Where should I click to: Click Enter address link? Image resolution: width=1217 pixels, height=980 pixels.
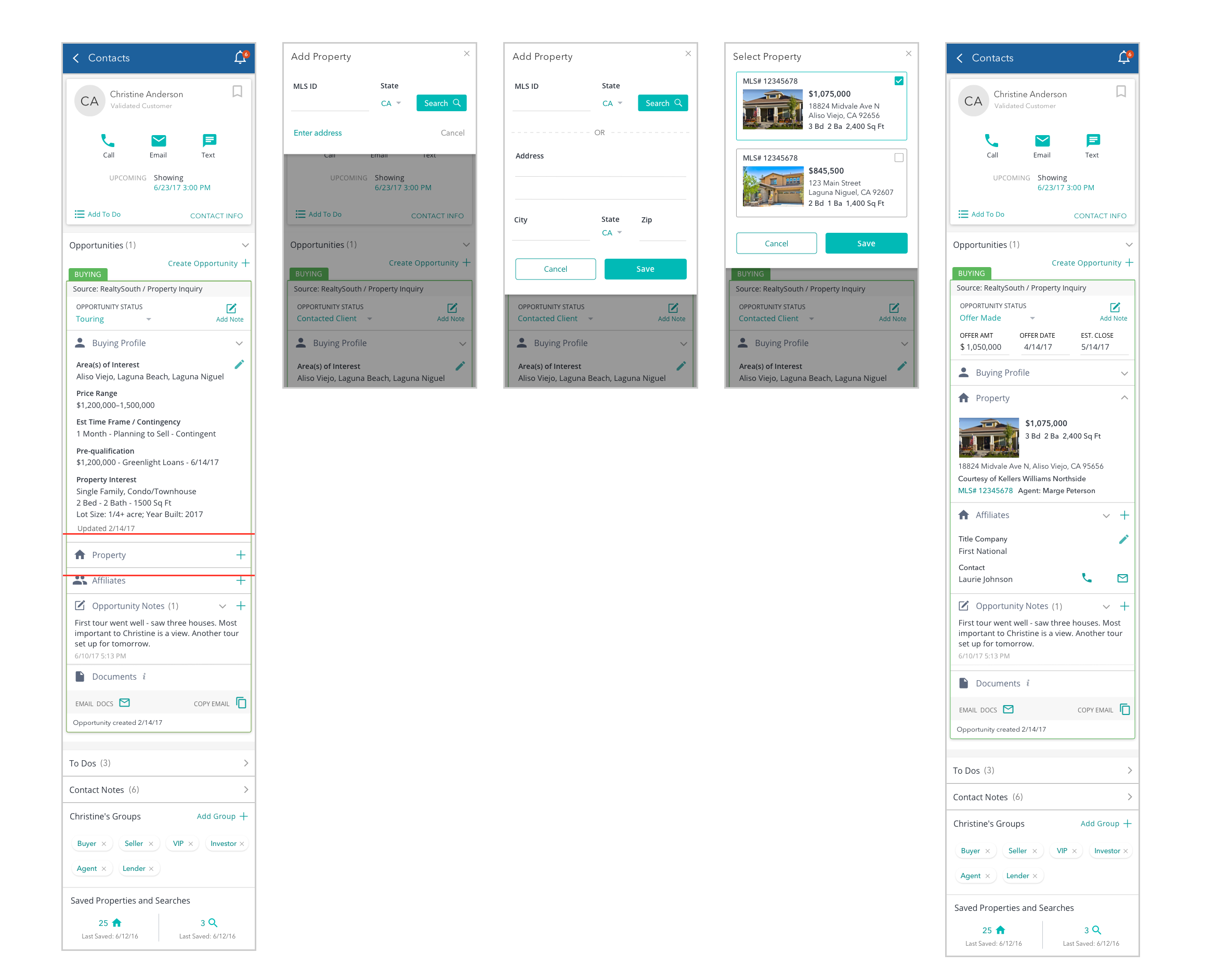(318, 133)
